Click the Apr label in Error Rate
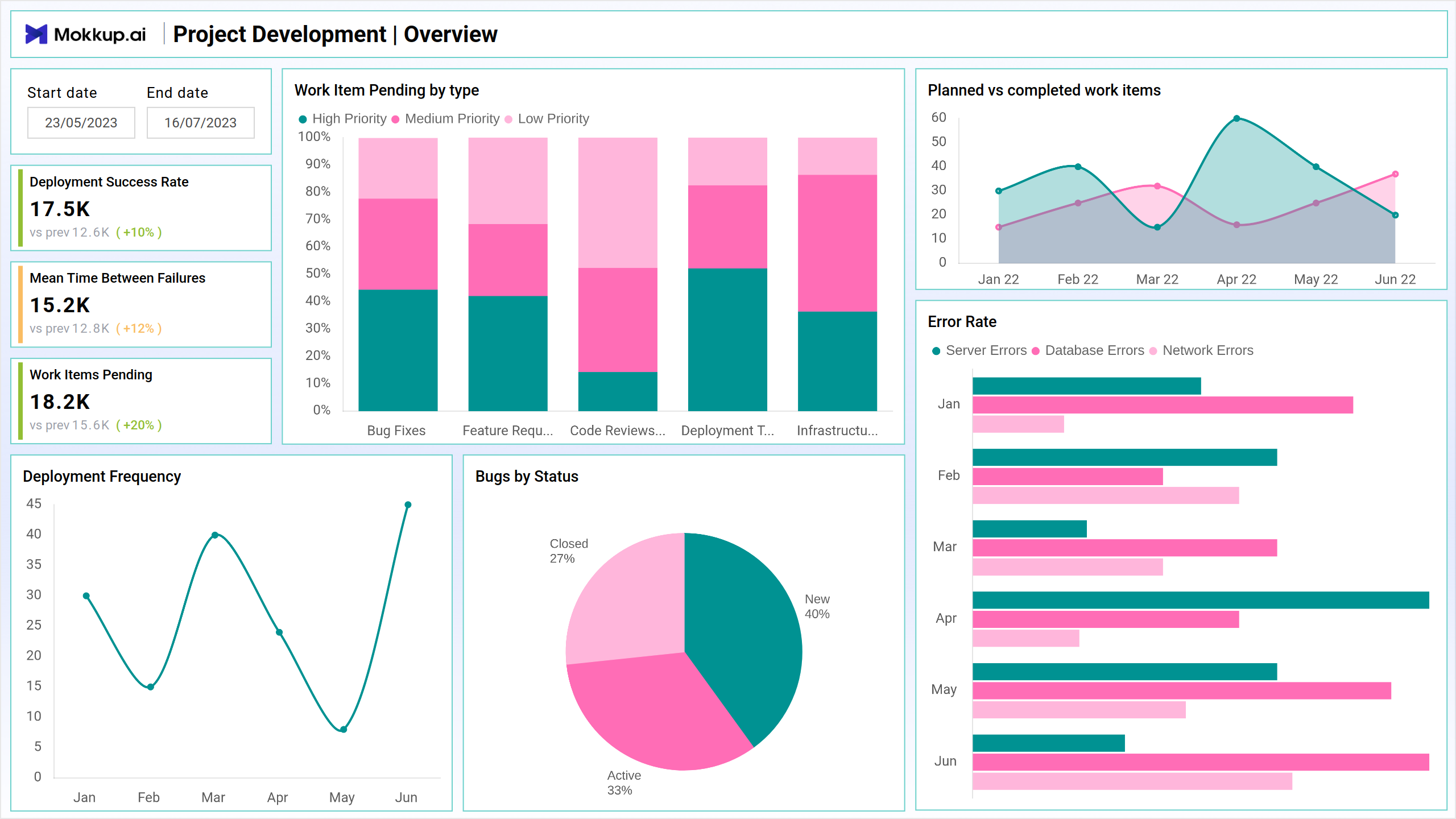The height and width of the screenshot is (819, 1456). coord(946,618)
